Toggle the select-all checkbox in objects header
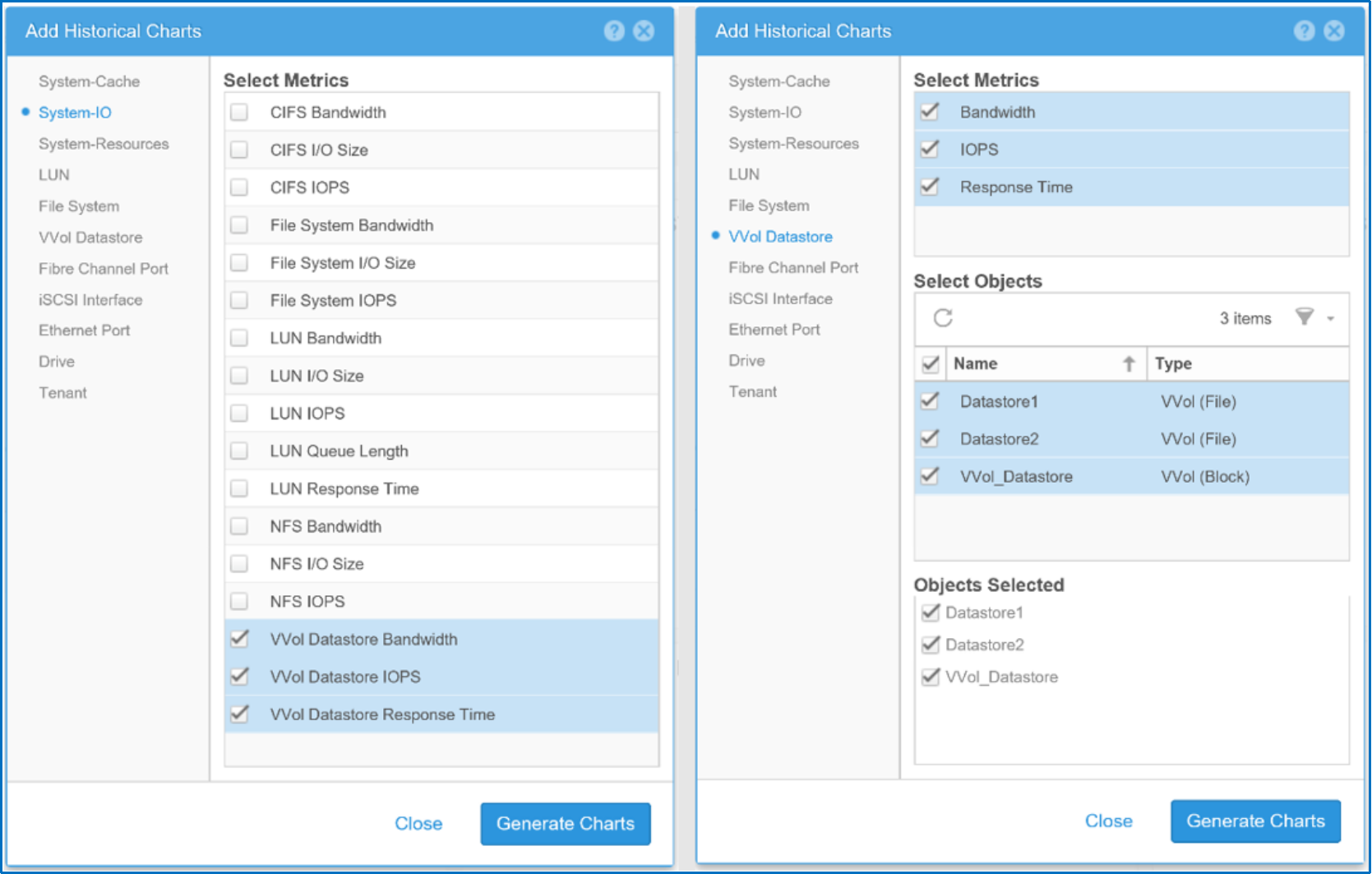 click(x=931, y=364)
